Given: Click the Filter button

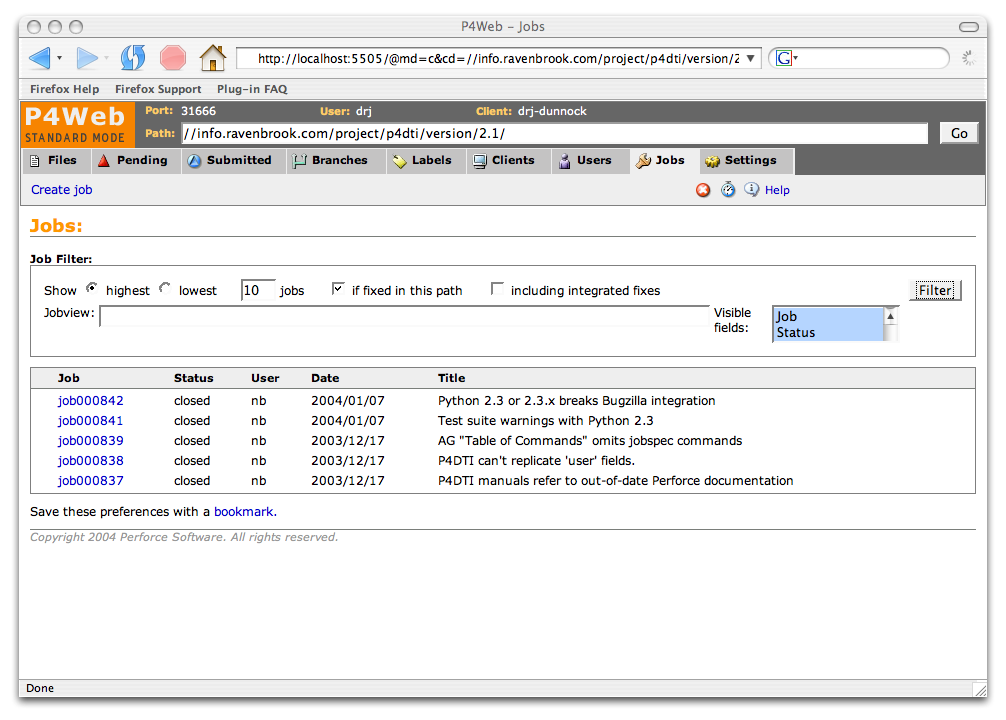Looking at the screenshot, I should tap(935, 289).
